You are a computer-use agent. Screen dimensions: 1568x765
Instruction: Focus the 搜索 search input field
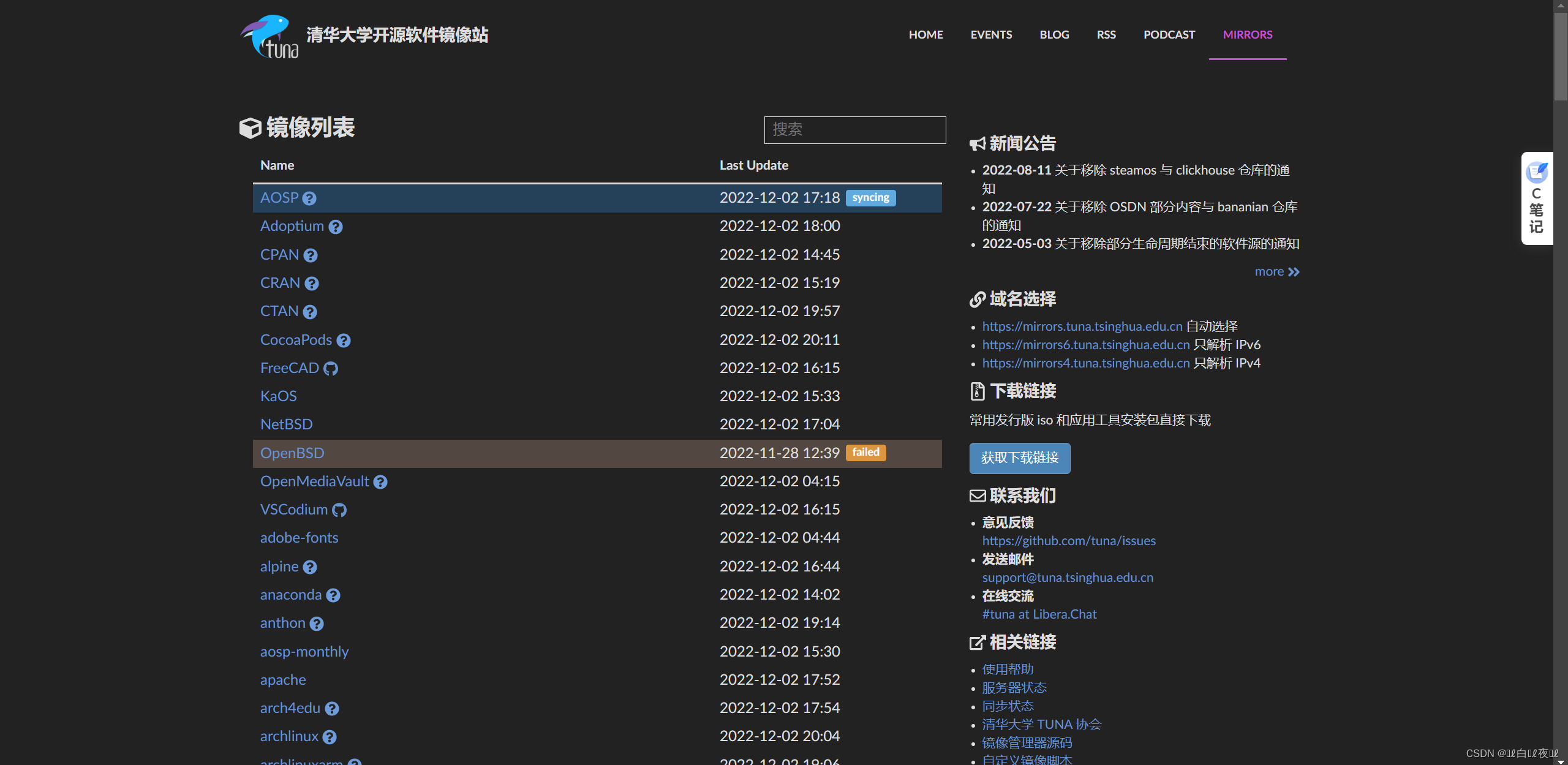(x=854, y=130)
